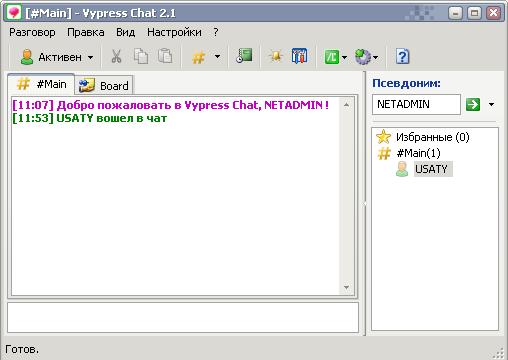Minimize the Vypress Chat window

point(455,13)
